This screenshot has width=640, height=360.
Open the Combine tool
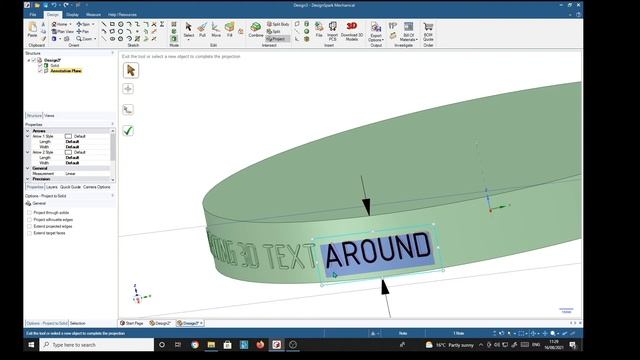pos(256,30)
